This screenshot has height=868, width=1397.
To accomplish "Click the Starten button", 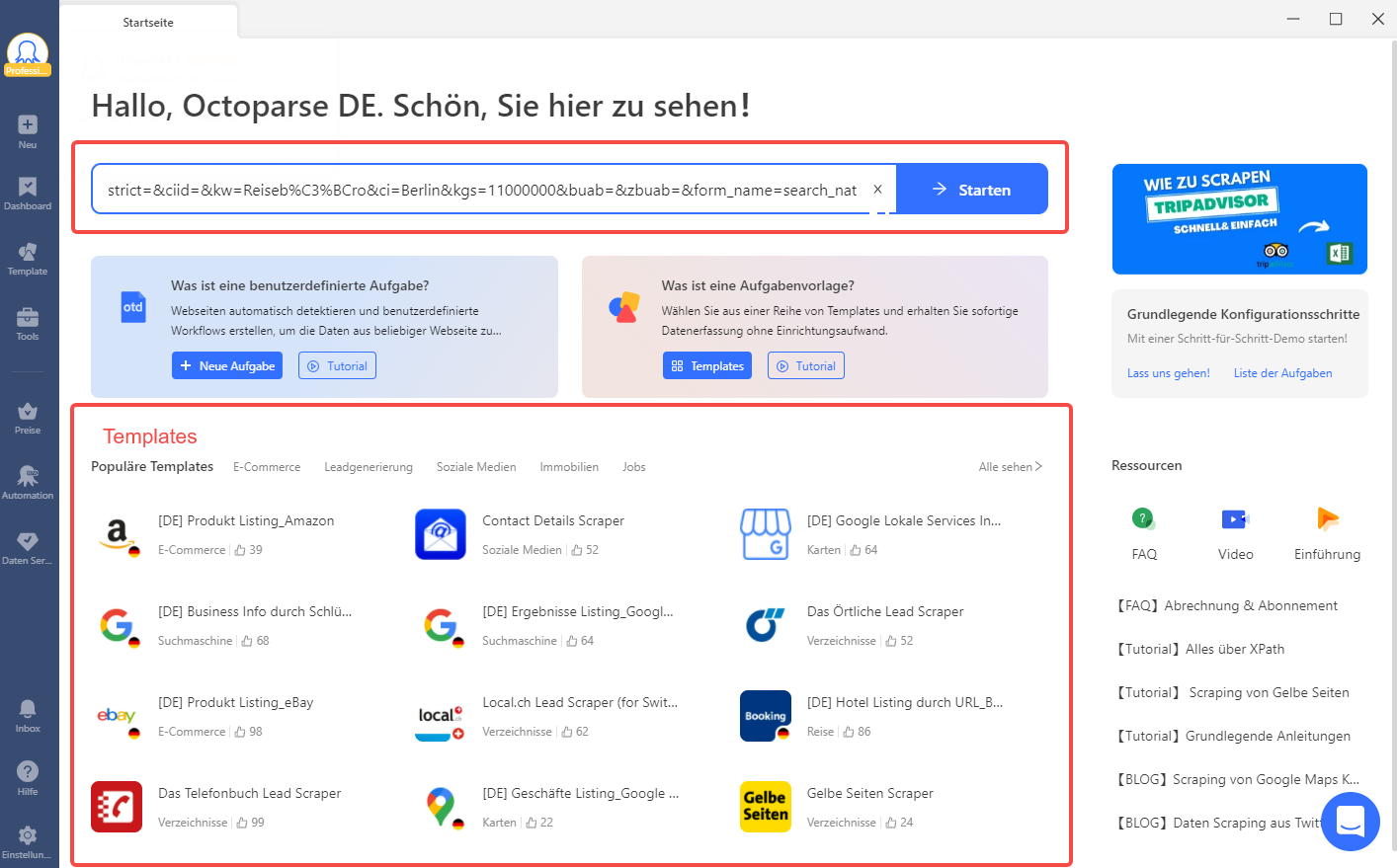I will tap(972, 189).
